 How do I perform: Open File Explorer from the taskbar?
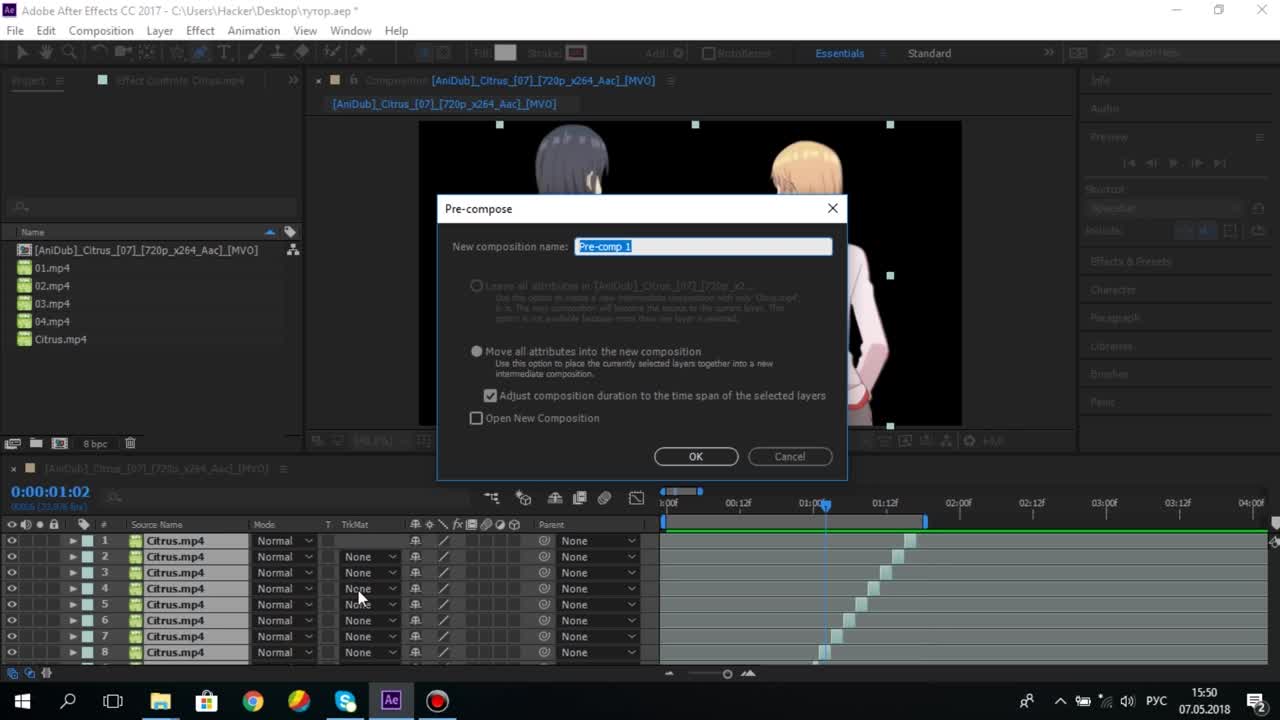160,701
